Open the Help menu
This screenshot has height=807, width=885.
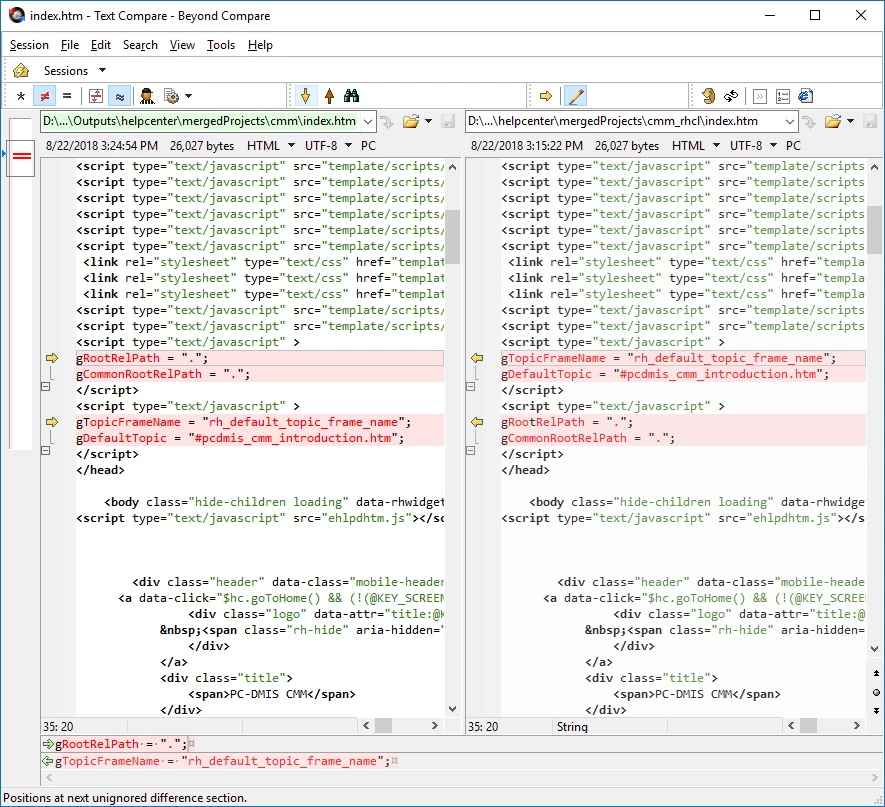(x=260, y=45)
